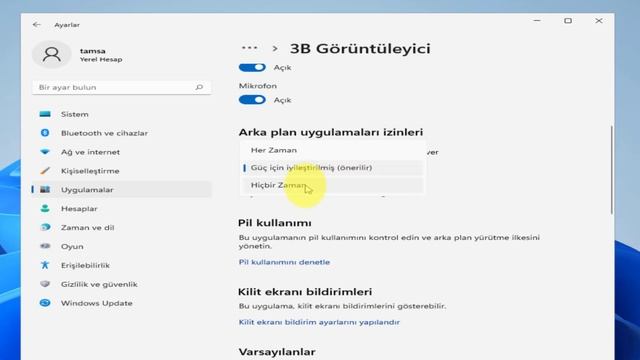640x360 pixels.
Task: Click the Erişilebilirlik figure icon
Action: 45,265
